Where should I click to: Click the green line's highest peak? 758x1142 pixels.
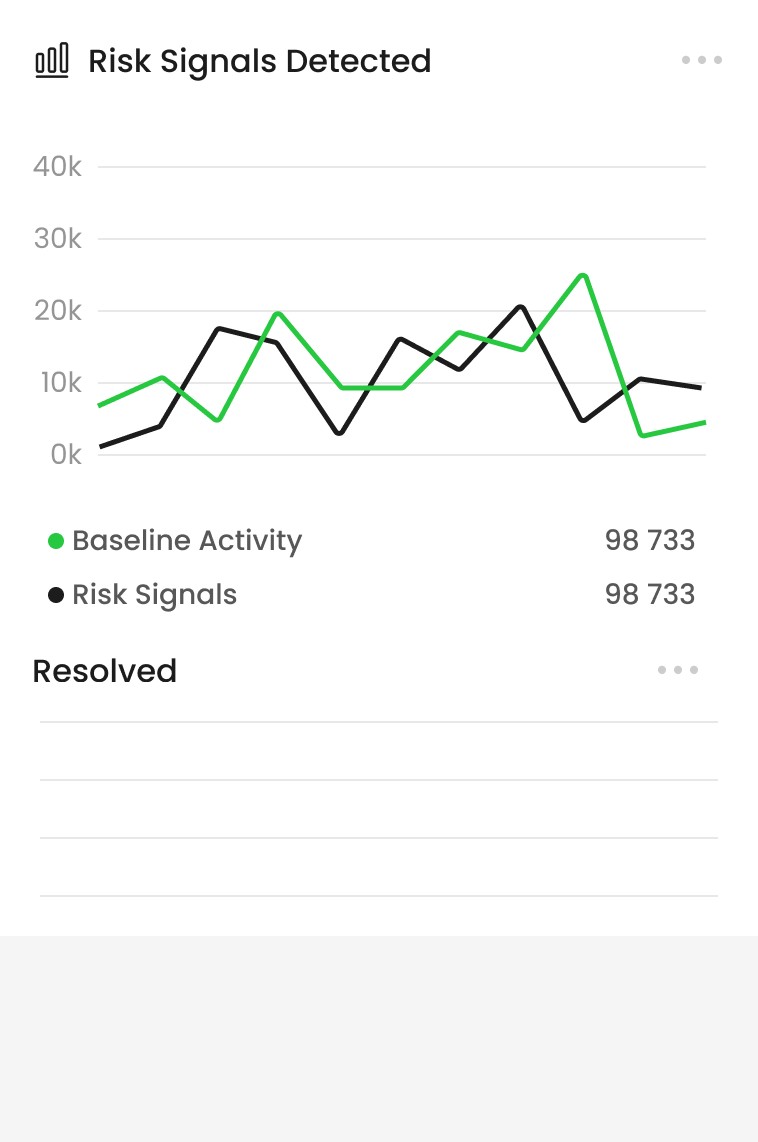coord(583,274)
